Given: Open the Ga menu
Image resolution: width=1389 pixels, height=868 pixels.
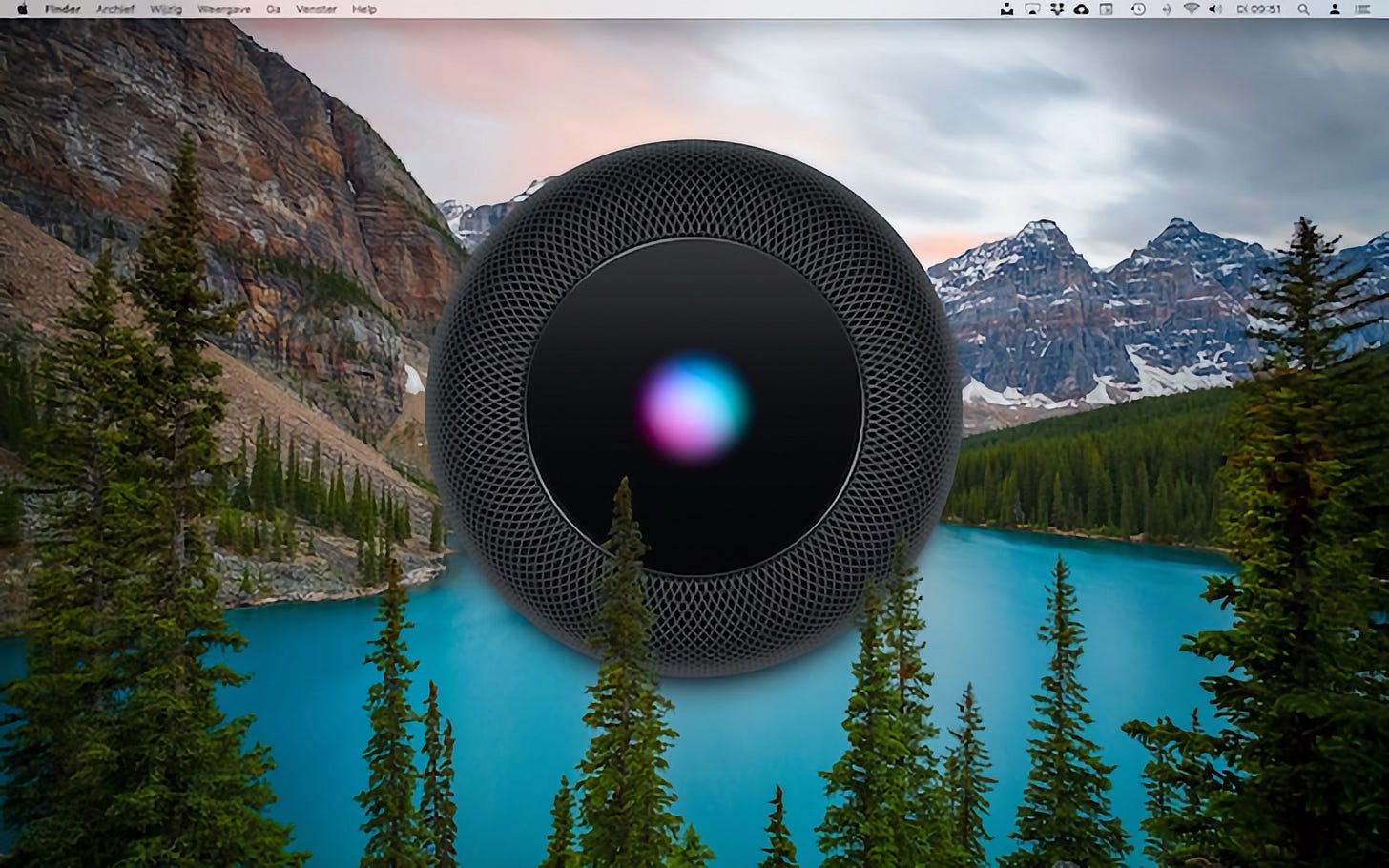Looking at the screenshot, I should (274, 10).
